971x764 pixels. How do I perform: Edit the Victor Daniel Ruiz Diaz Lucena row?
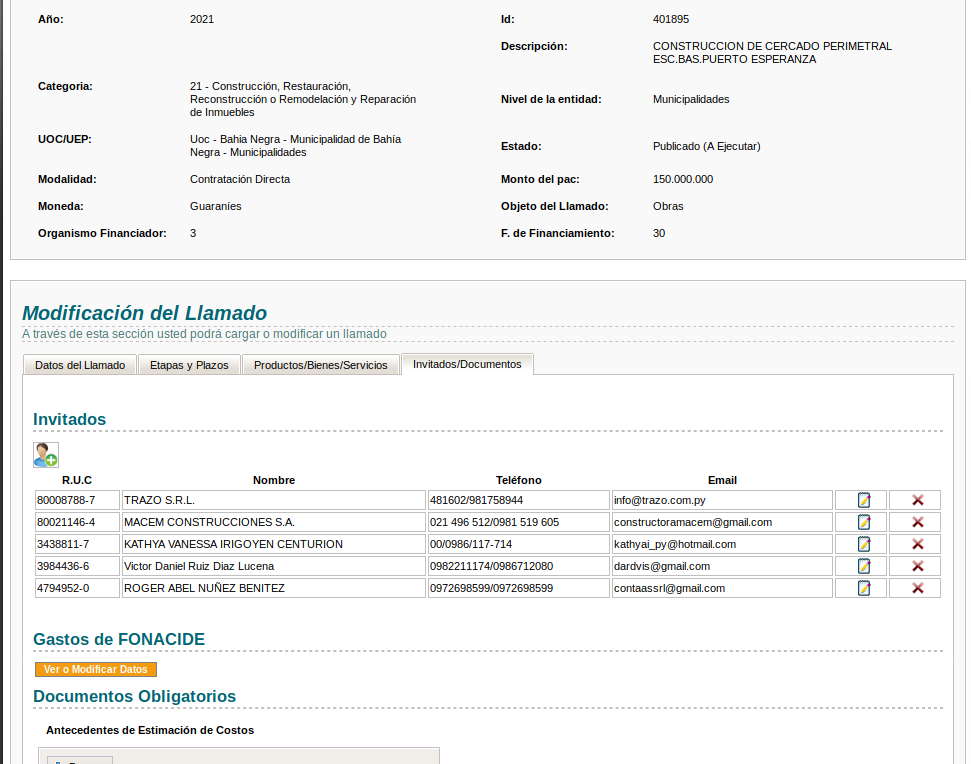864,566
